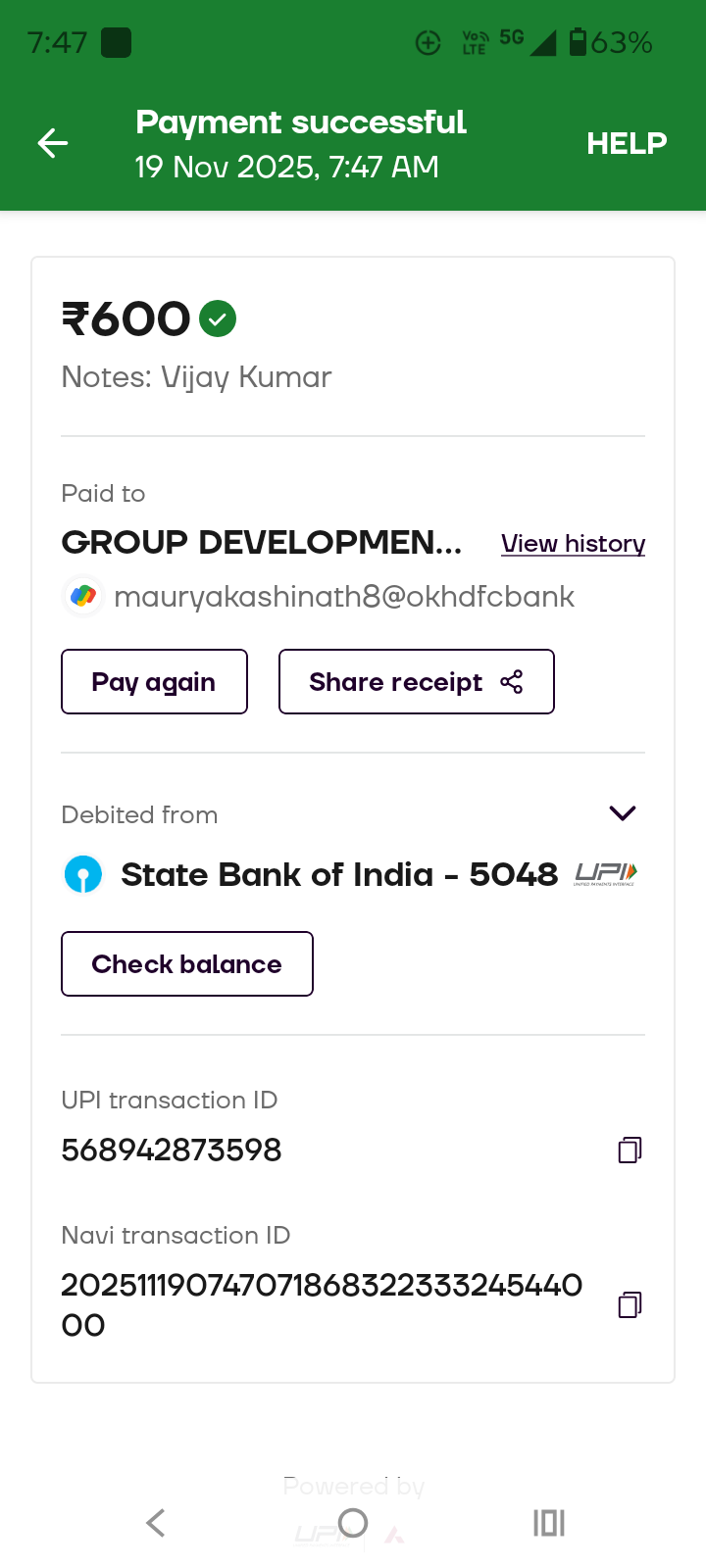Open View history link
This screenshot has height=1568, width=706.
[x=573, y=544]
